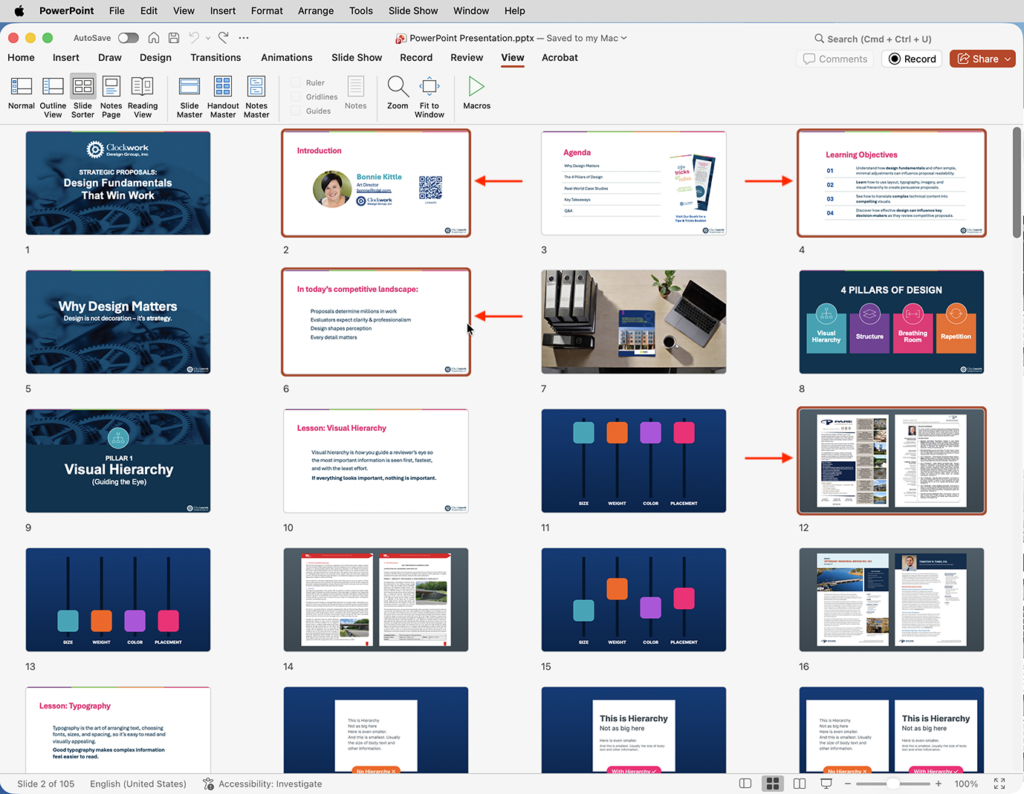Select the 4 Pillars of Design slide
1024x794 pixels.
coord(891,322)
